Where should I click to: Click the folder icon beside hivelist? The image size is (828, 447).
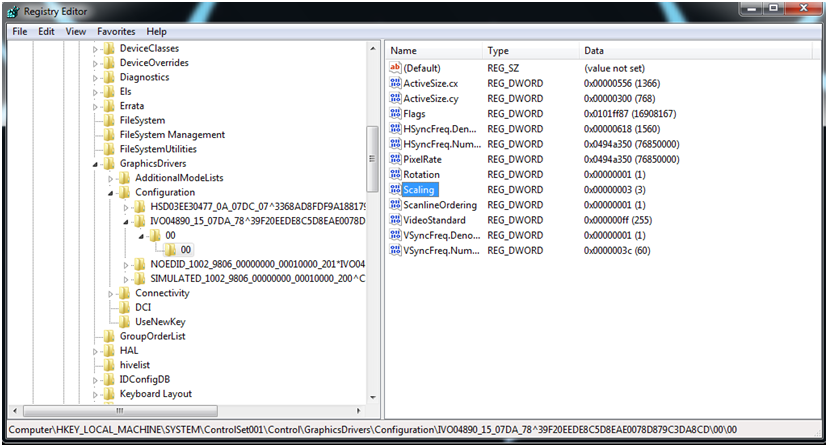(110, 365)
